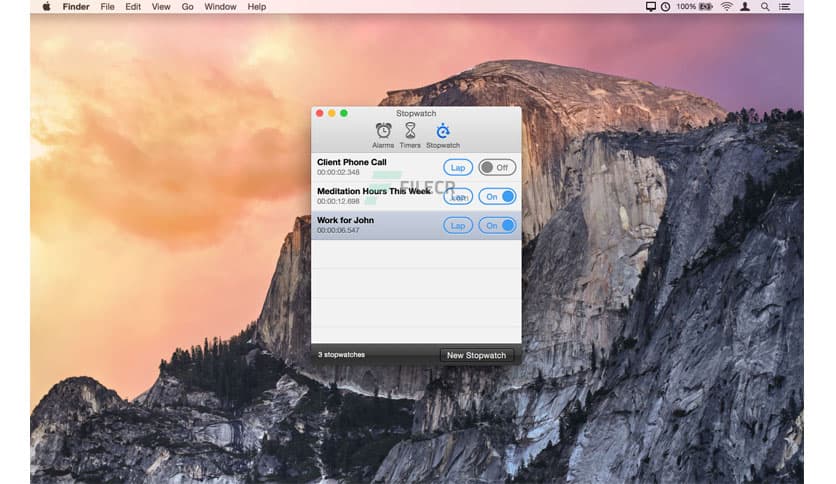Open the File menu
Image resolution: width=836 pixels, height=484 pixels.
coord(107,6)
